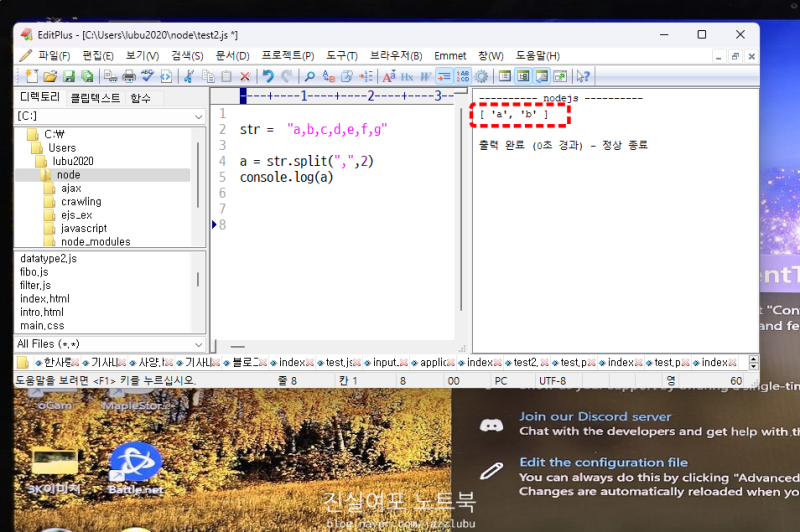Click the Find magnifier icon

[310, 77]
